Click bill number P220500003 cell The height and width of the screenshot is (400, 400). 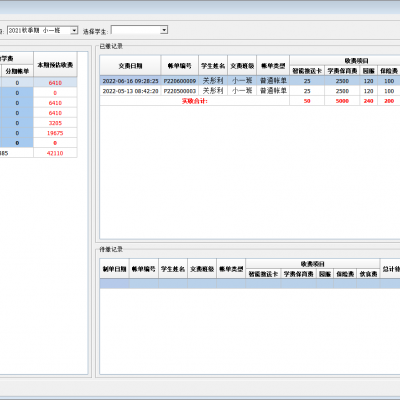point(180,91)
